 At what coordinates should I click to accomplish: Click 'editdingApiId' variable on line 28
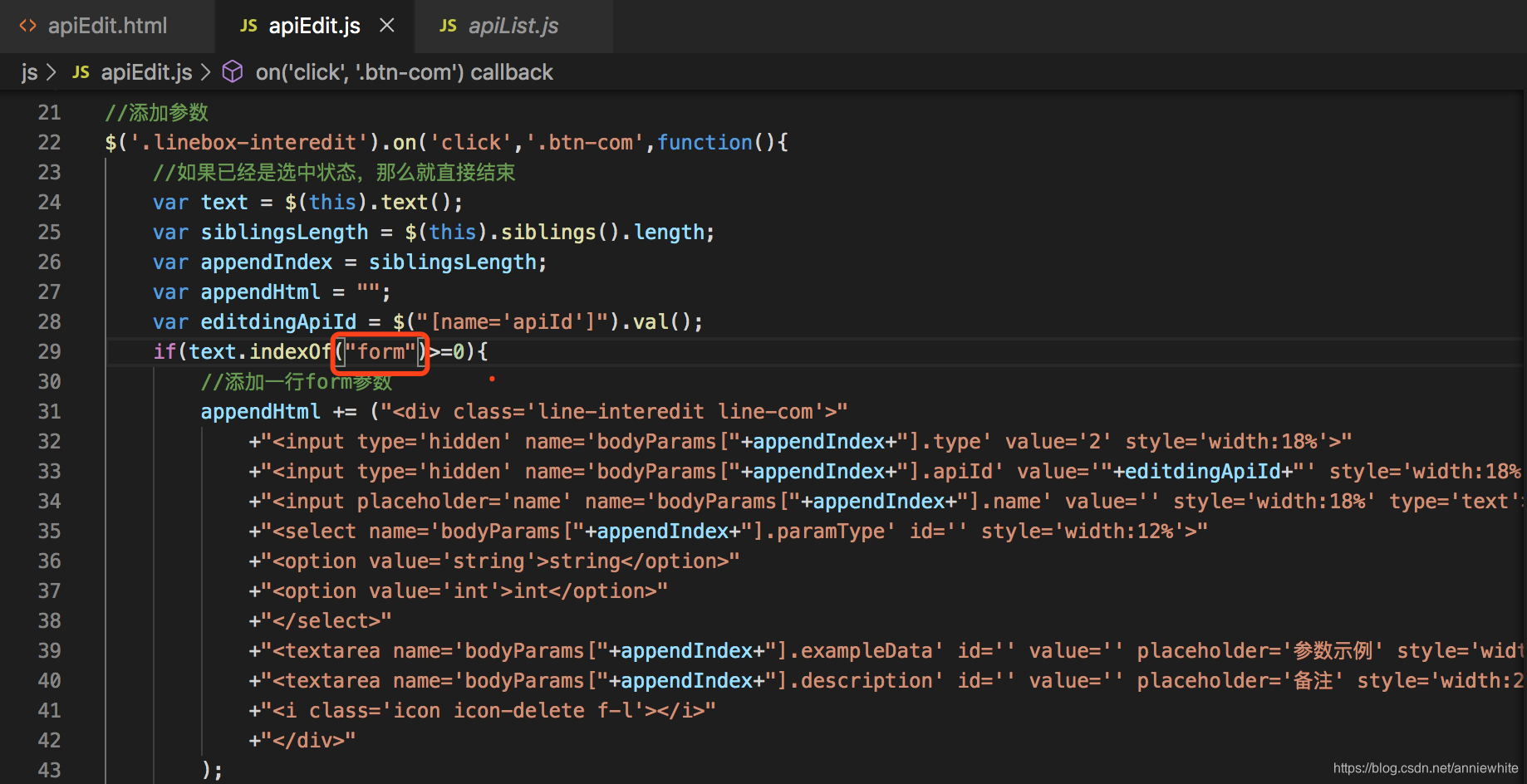coord(278,321)
